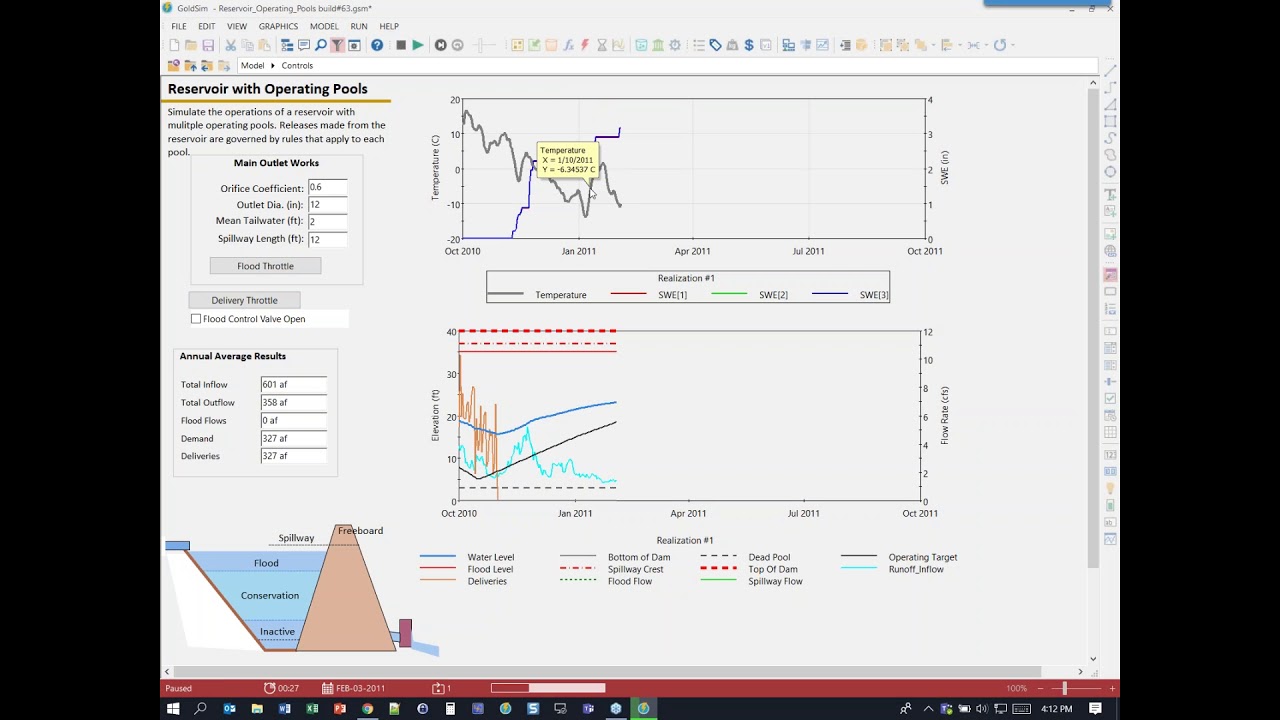1280x720 pixels.
Task: Click the Spillway Length input field
Action: (x=327, y=239)
